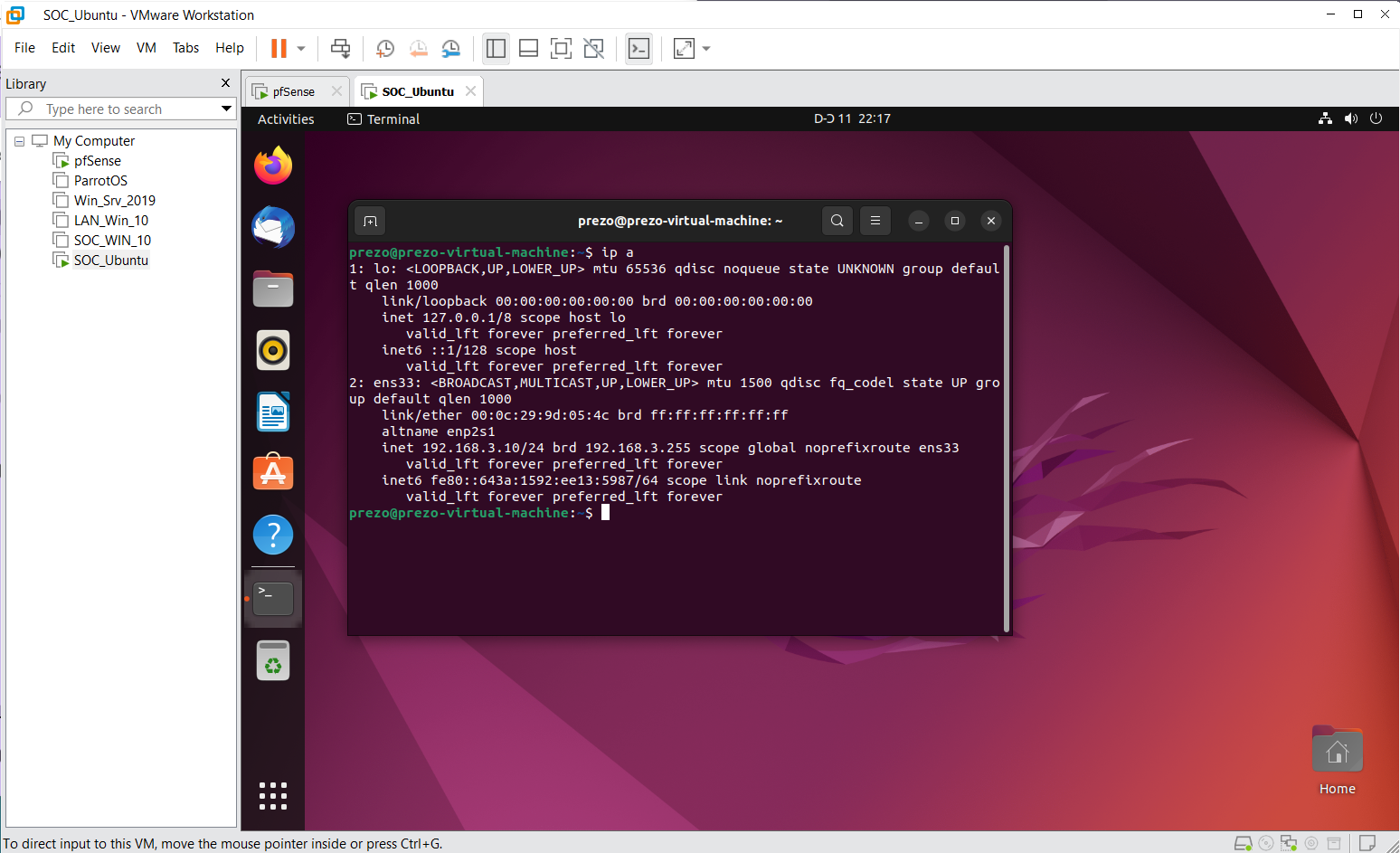1400x853 pixels.
Task: Toggle the console view button
Action: click(639, 48)
